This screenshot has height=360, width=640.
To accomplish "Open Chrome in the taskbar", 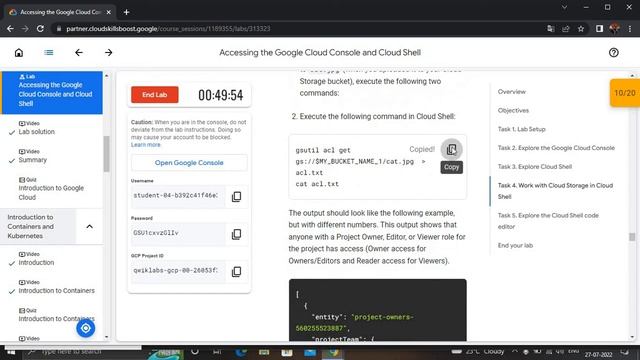I will pos(333,352).
